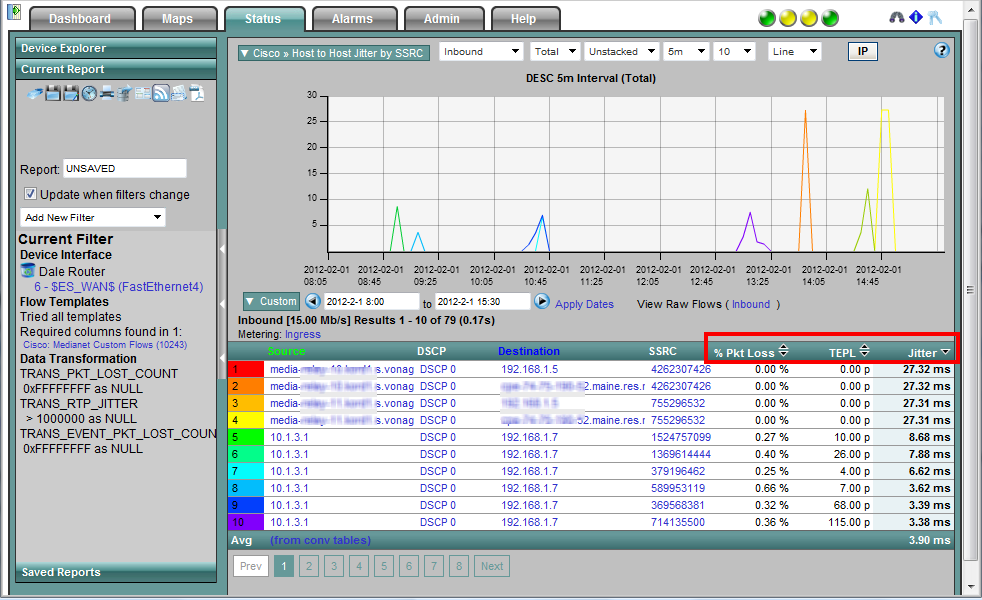Switch to the Alarms tab

coord(352,19)
